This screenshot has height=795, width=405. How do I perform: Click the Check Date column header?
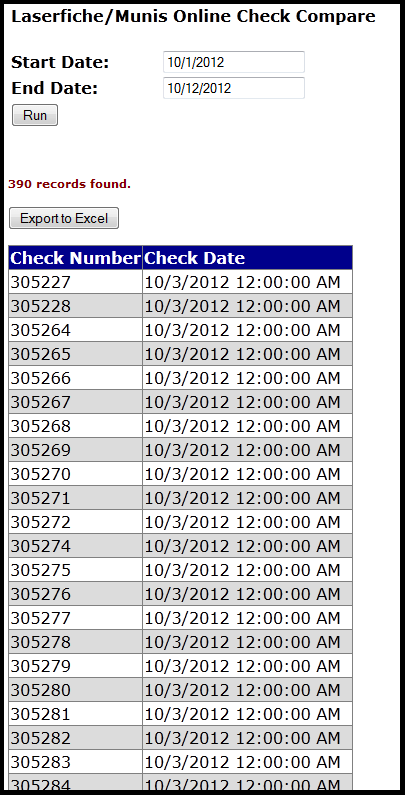pyautogui.click(x=247, y=258)
